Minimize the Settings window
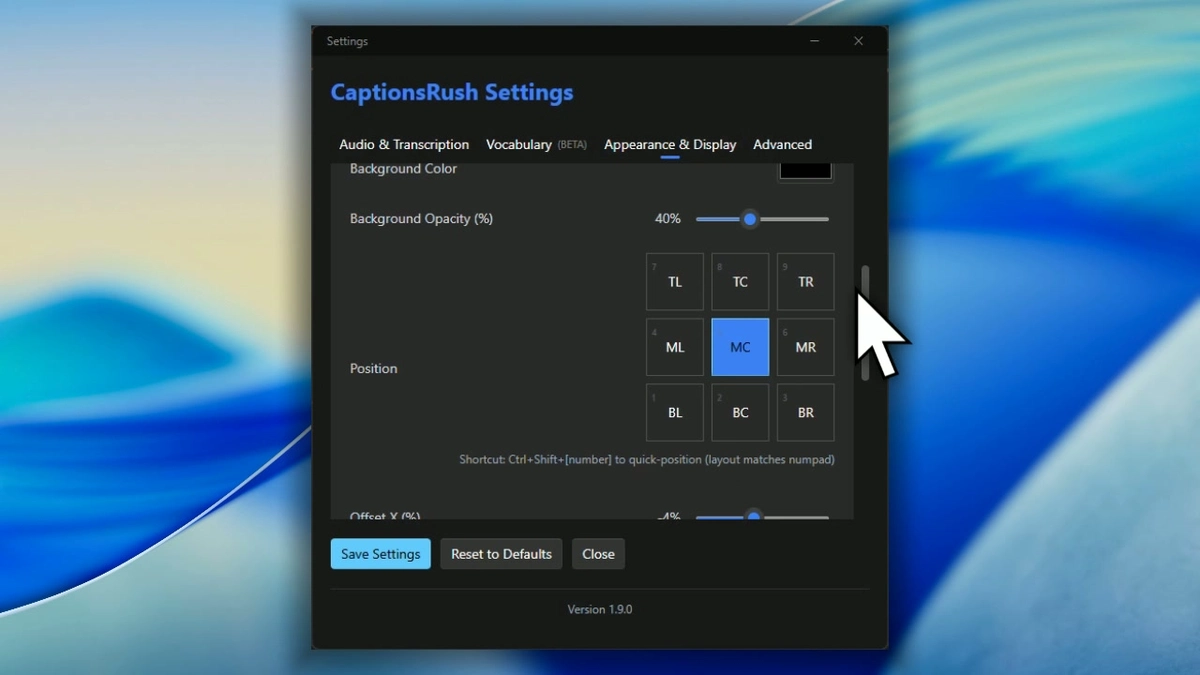Screen dimensions: 1200x675 pyautogui.click(x=815, y=41)
